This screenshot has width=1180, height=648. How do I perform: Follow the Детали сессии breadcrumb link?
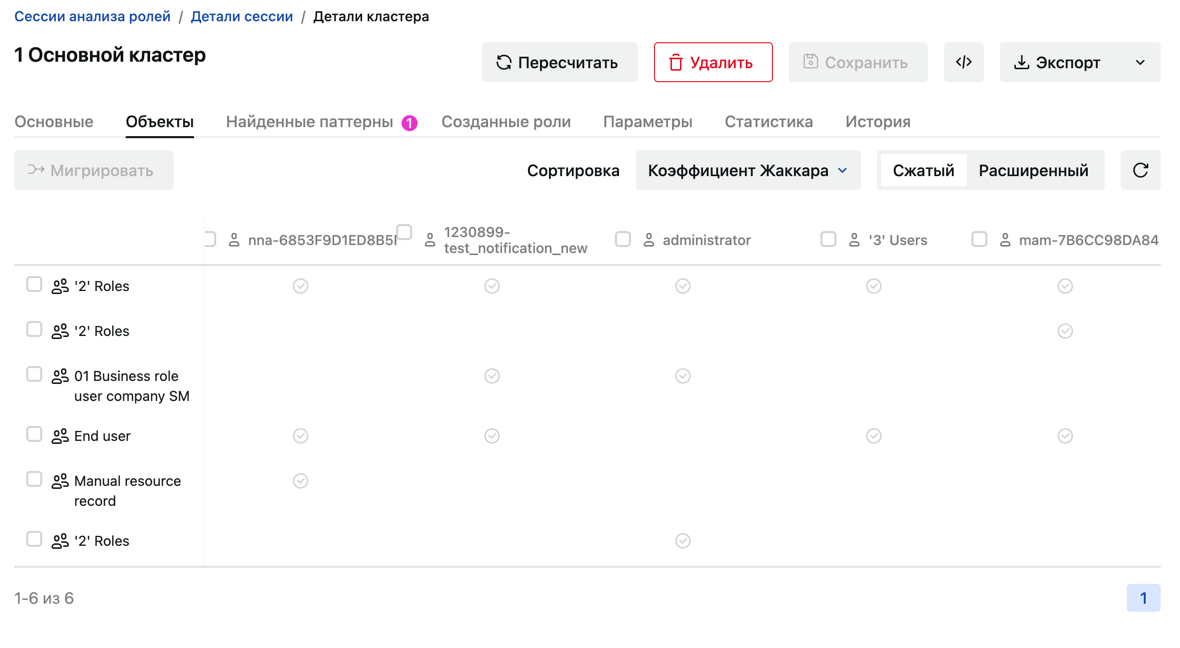[242, 17]
